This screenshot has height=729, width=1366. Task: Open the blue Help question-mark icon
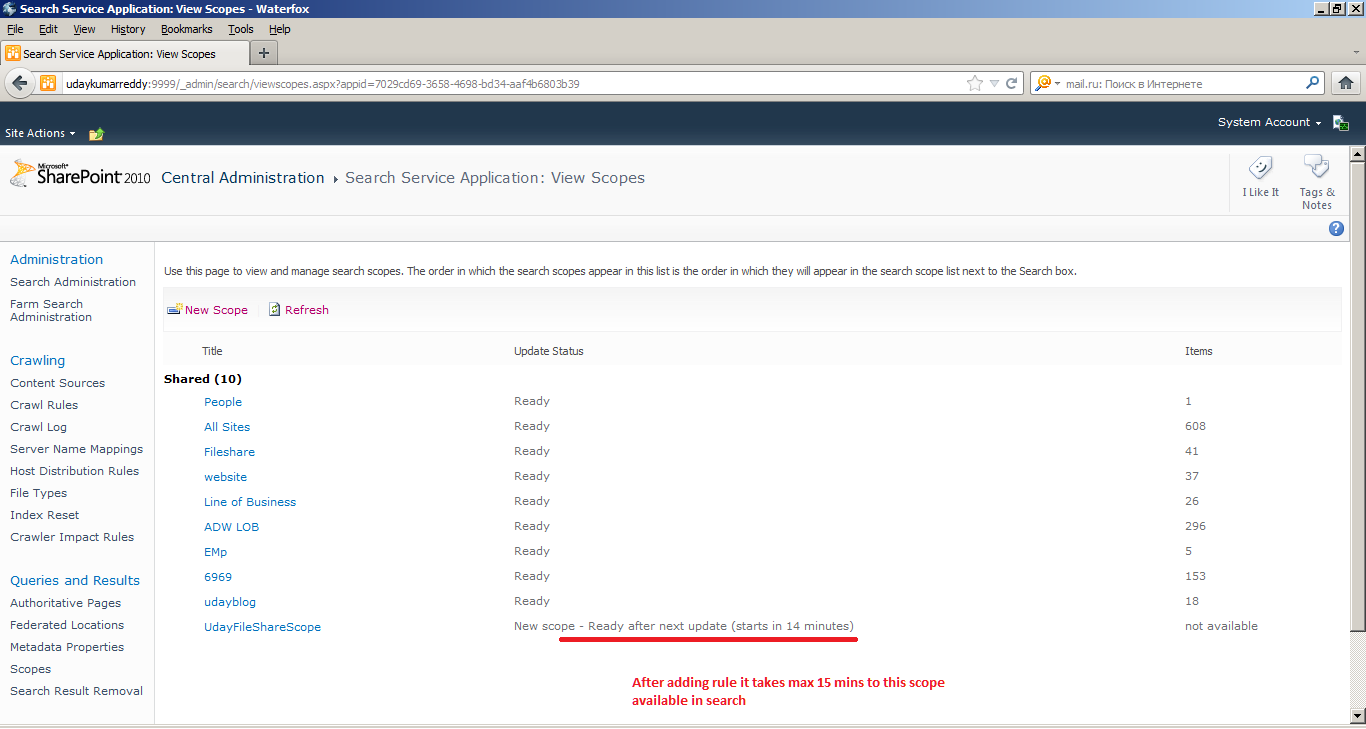click(x=1336, y=229)
